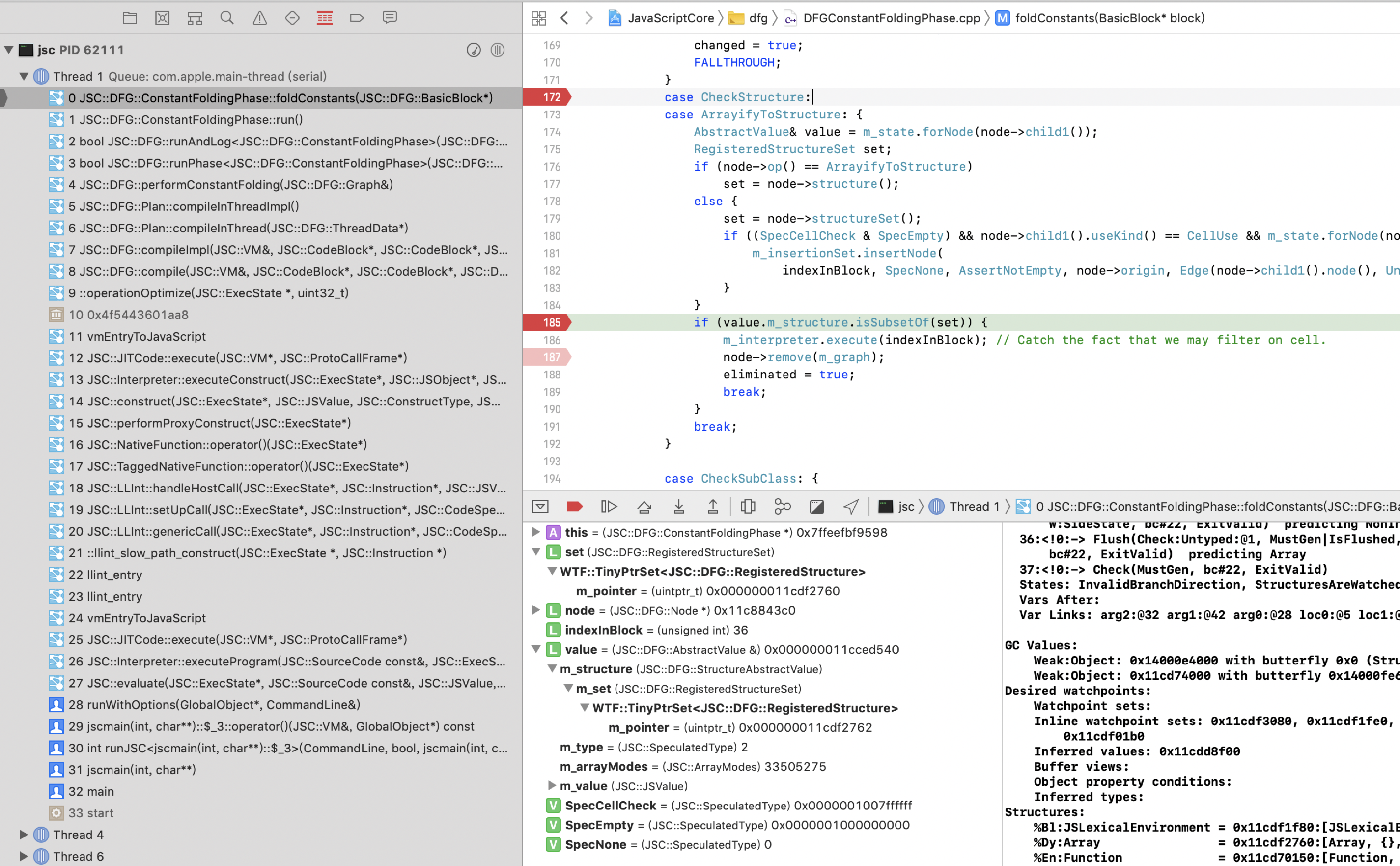Click the Step Into button

(x=678, y=506)
